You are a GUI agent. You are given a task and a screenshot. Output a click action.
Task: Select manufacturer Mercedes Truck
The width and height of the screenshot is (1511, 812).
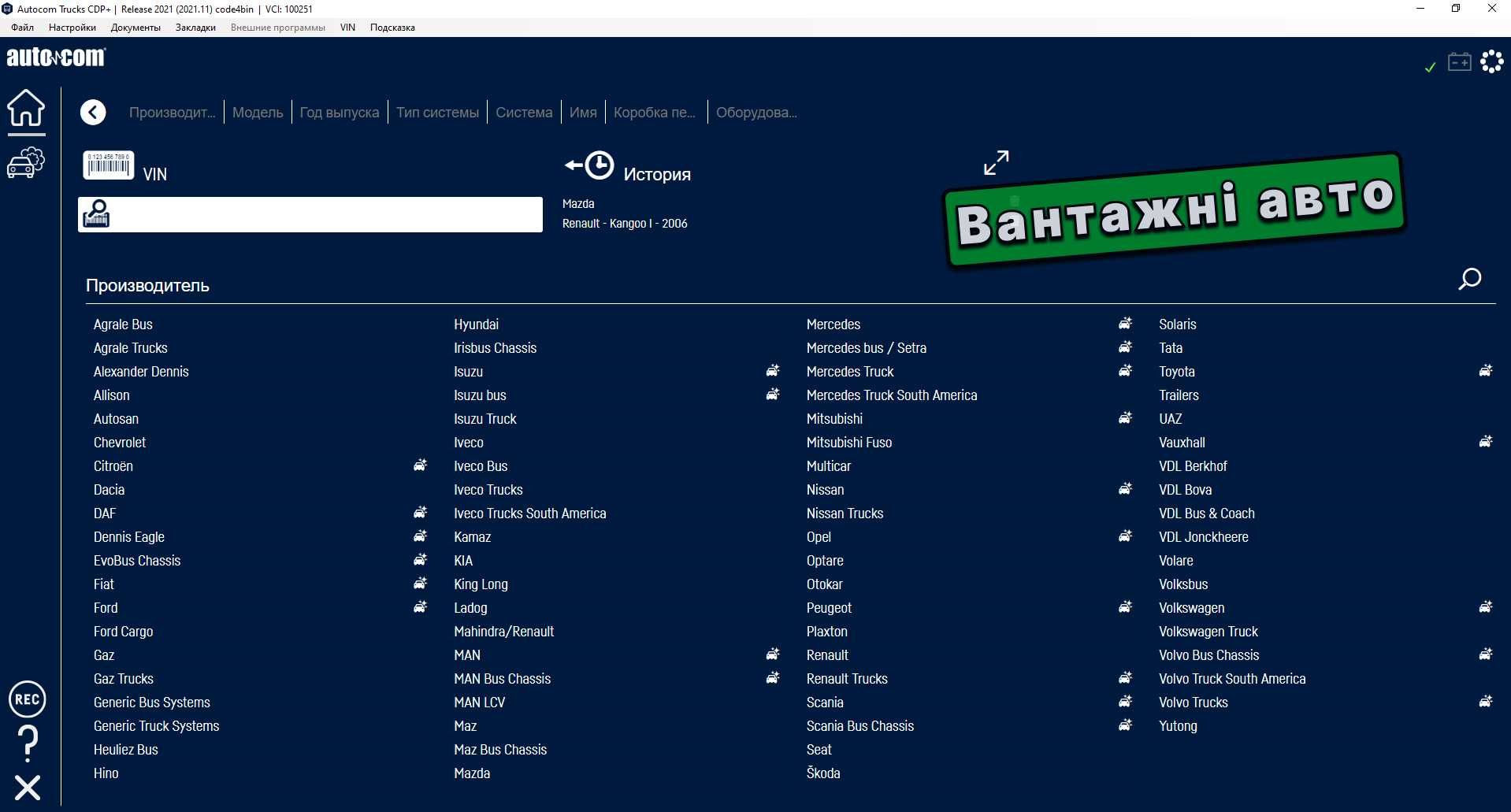pyautogui.click(x=850, y=372)
